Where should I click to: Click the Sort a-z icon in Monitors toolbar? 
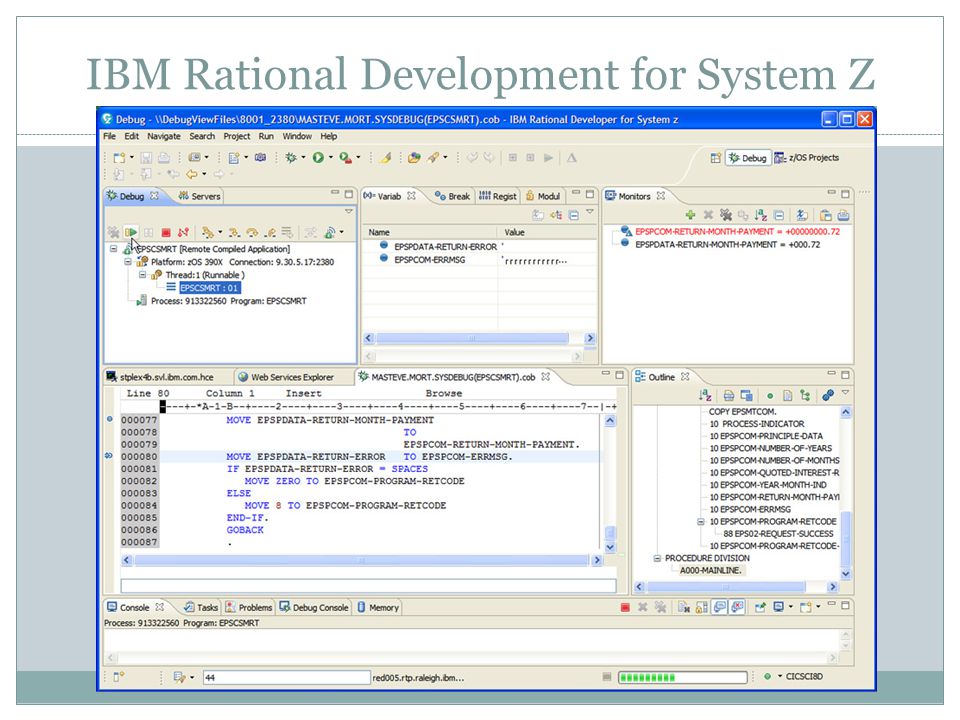click(761, 215)
